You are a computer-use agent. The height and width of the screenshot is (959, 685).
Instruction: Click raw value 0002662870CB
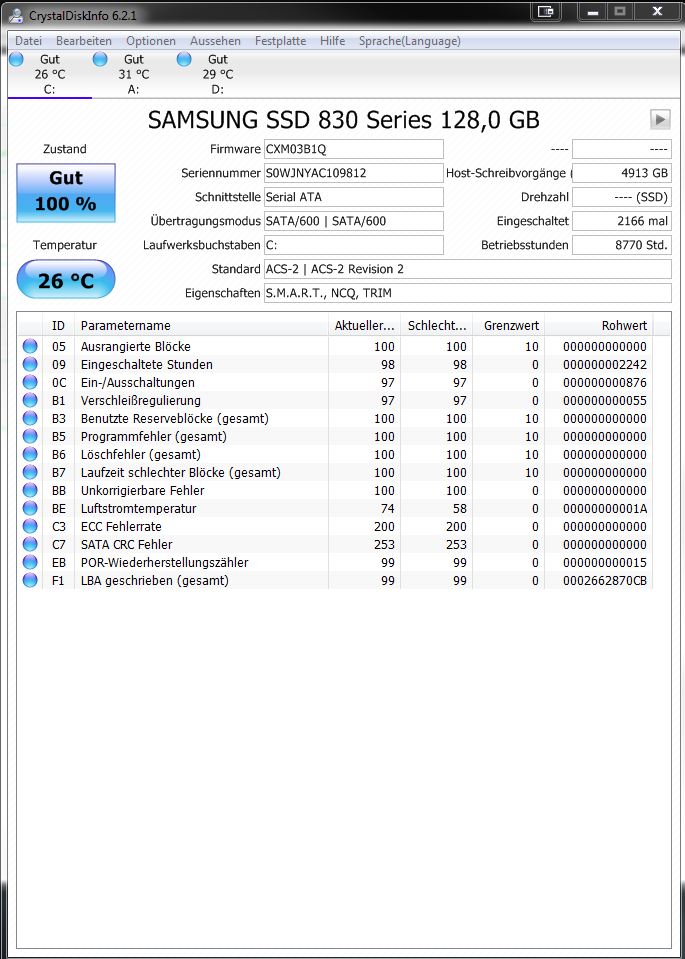(x=604, y=580)
